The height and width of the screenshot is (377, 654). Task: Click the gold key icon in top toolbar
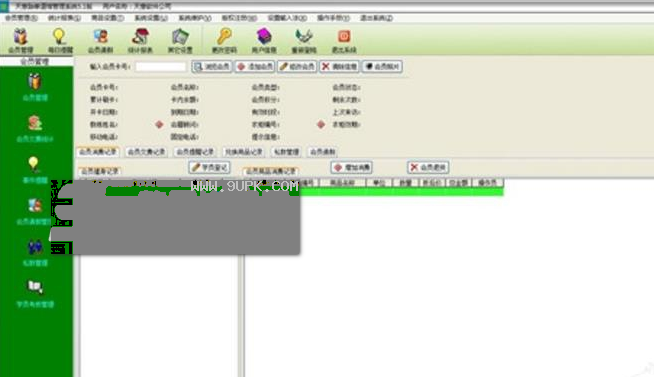click(x=224, y=37)
